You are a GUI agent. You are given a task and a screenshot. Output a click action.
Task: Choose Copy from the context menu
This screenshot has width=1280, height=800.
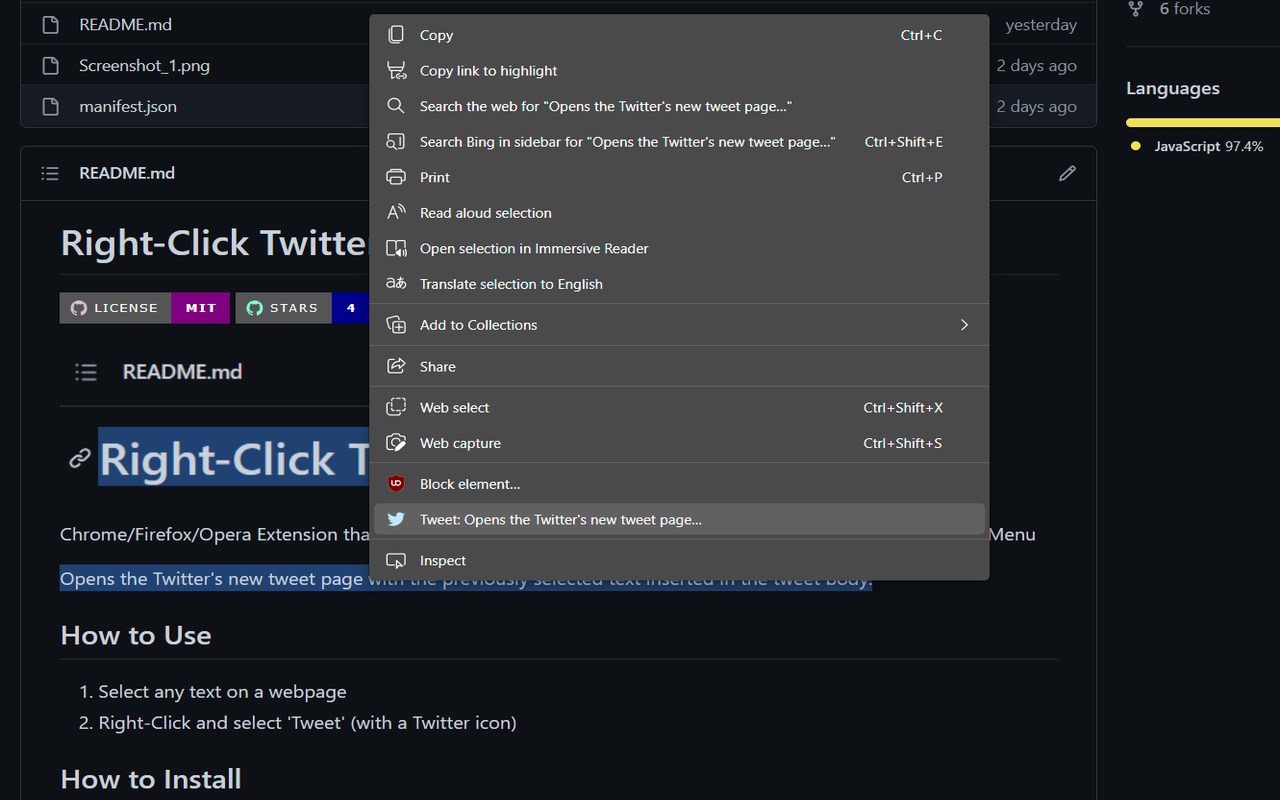click(x=679, y=35)
